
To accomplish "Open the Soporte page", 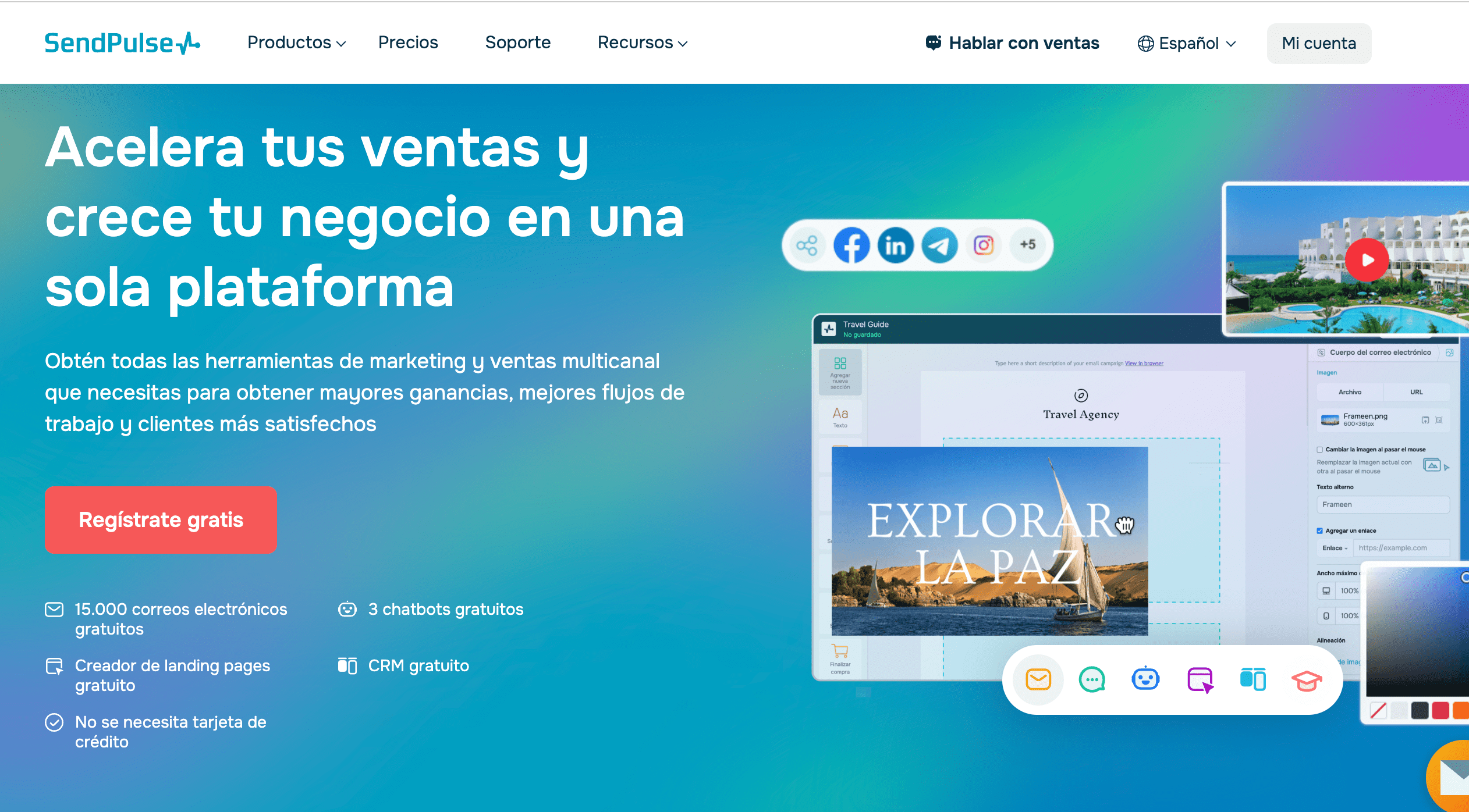I will tap(518, 42).
